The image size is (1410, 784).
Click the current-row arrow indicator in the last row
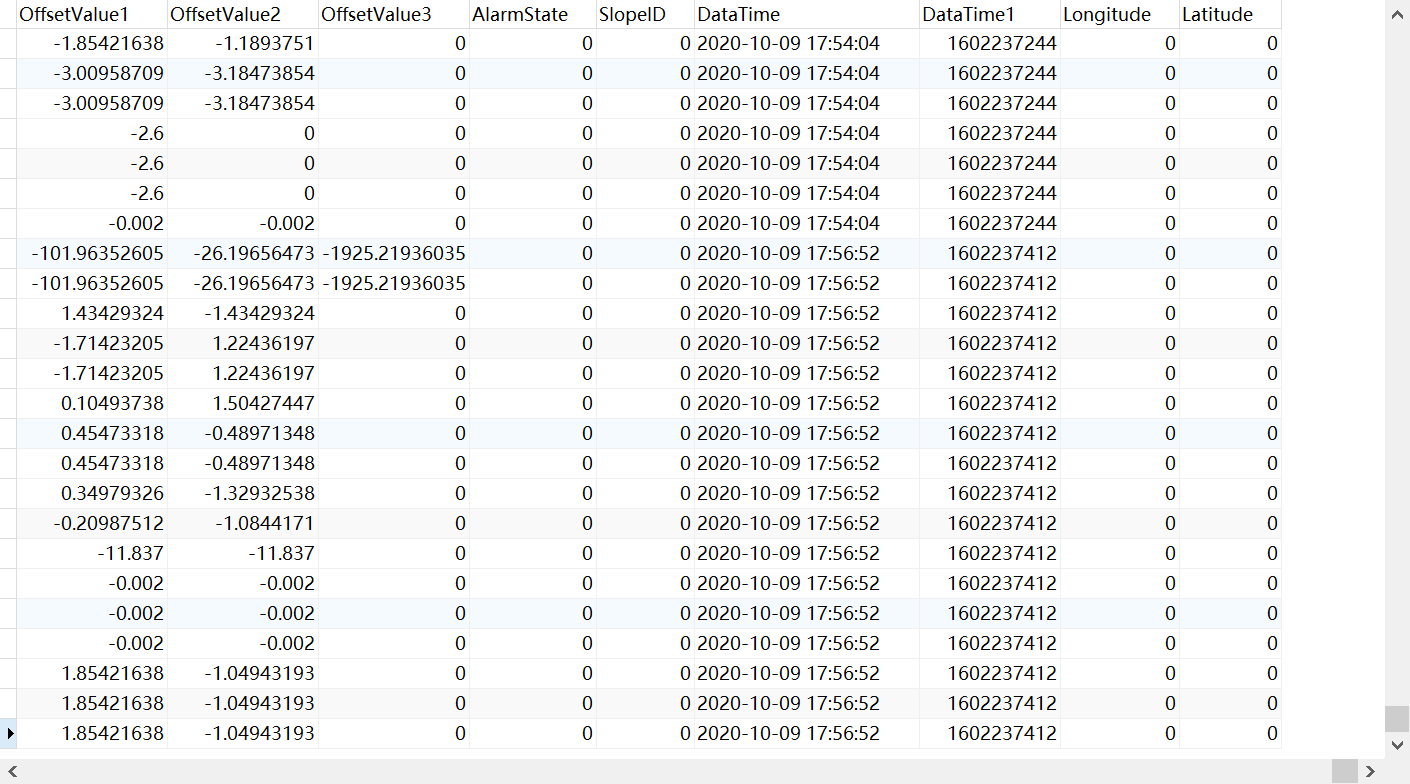[9, 733]
